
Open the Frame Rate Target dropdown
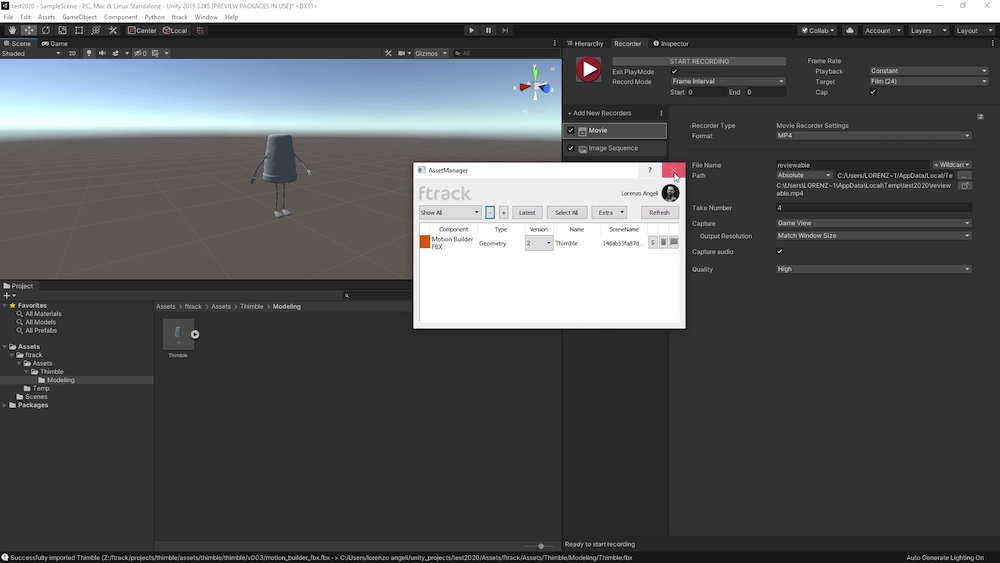click(929, 82)
